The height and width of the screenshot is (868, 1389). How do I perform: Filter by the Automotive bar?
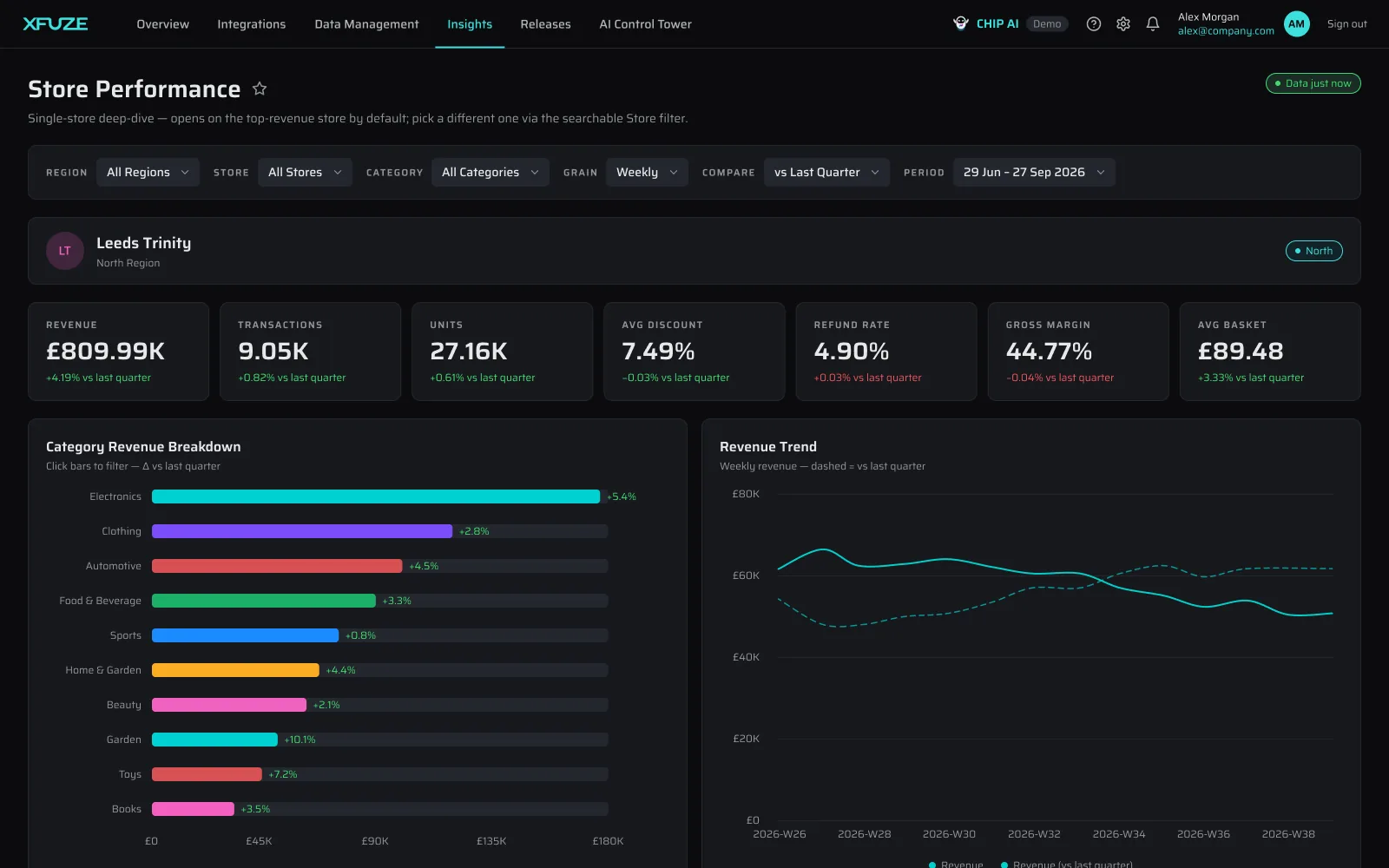(277, 566)
